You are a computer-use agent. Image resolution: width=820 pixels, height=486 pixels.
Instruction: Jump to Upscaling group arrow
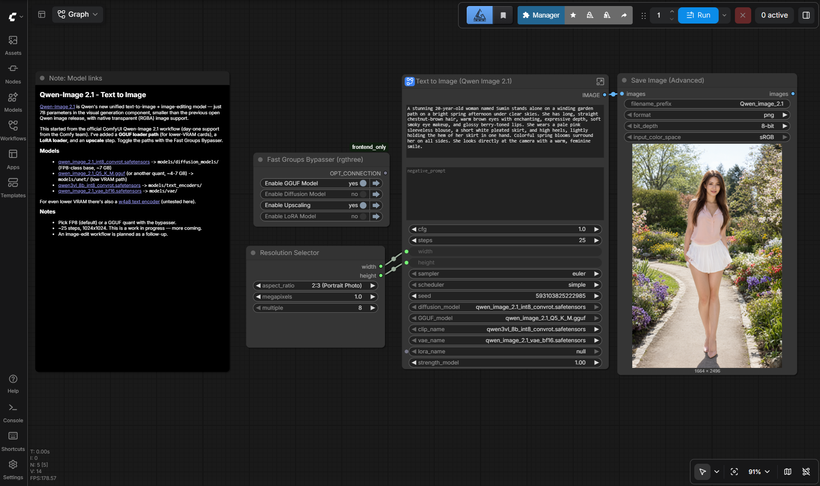tap(376, 205)
